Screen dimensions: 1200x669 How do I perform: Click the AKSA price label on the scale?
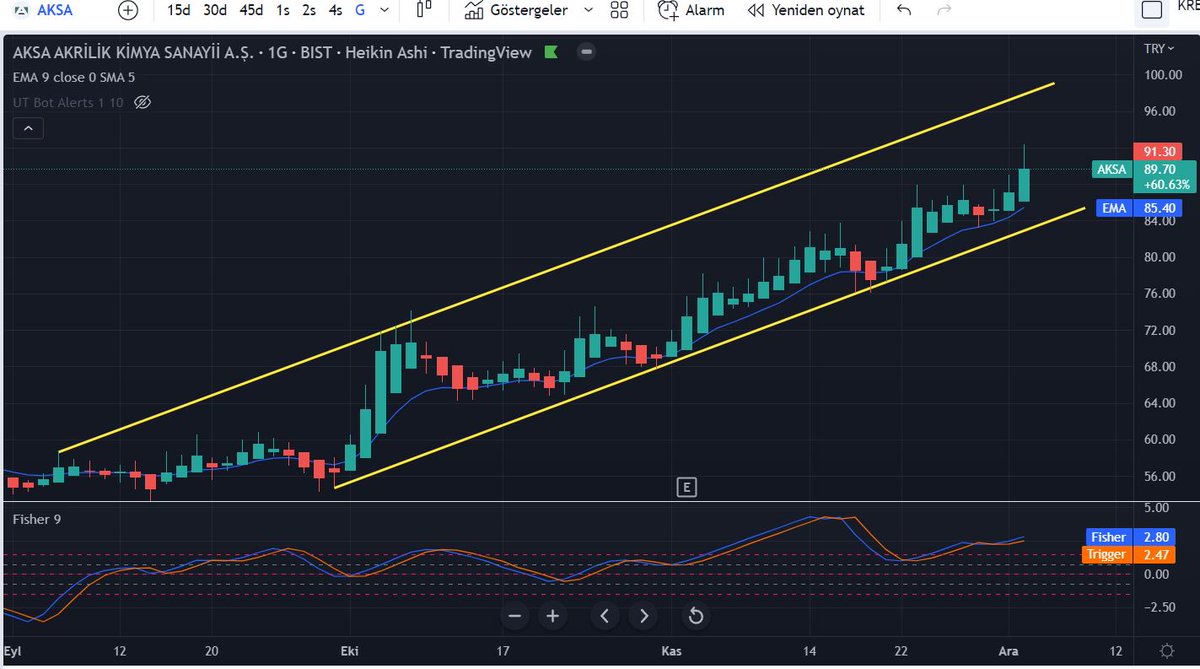click(x=1111, y=170)
